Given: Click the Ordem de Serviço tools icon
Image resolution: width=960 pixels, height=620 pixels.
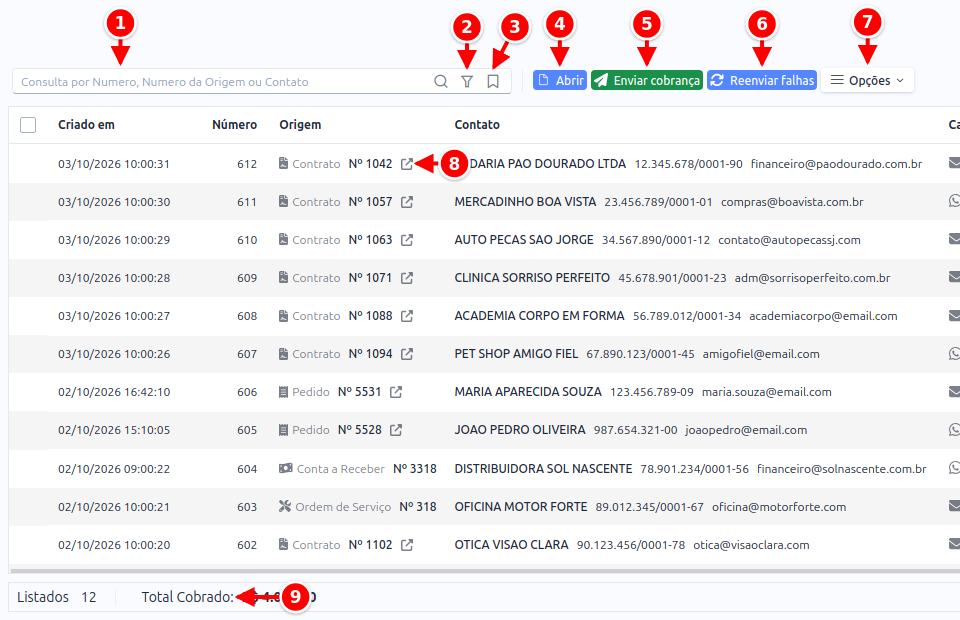Looking at the screenshot, I should pyautogui.click(x=285, y=506).
